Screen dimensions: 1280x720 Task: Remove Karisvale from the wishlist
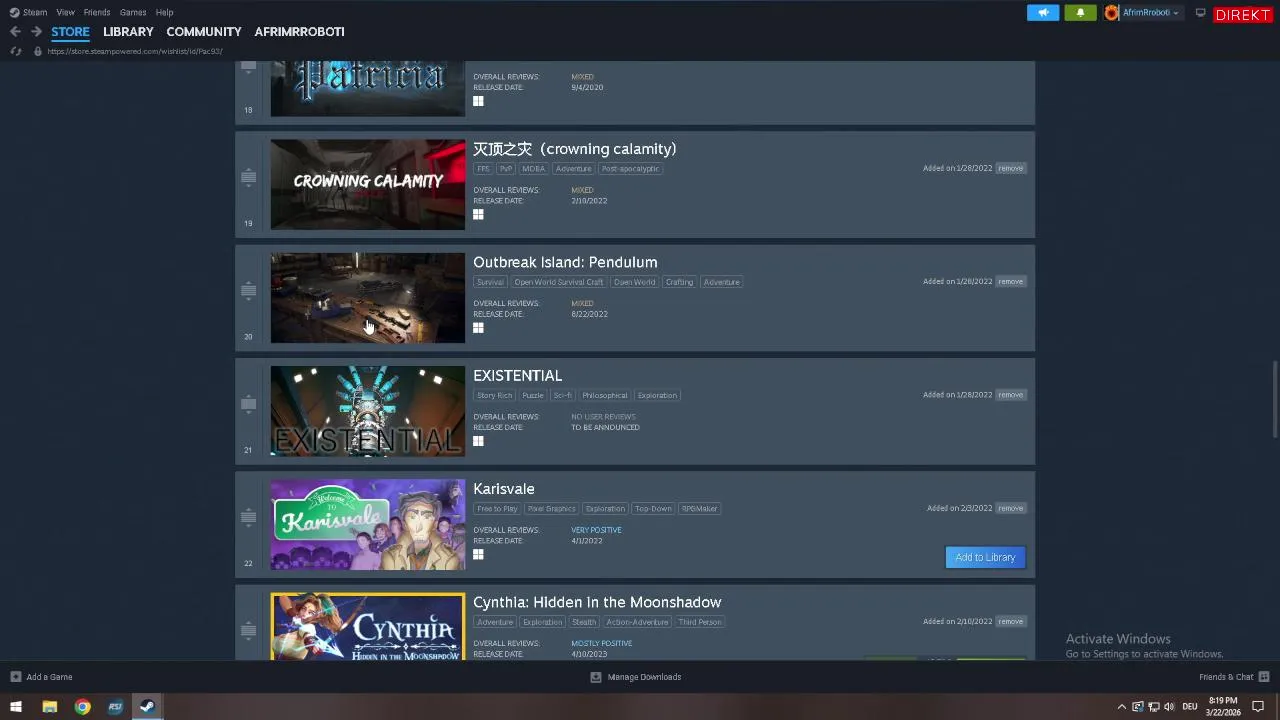pos(1010,508)
